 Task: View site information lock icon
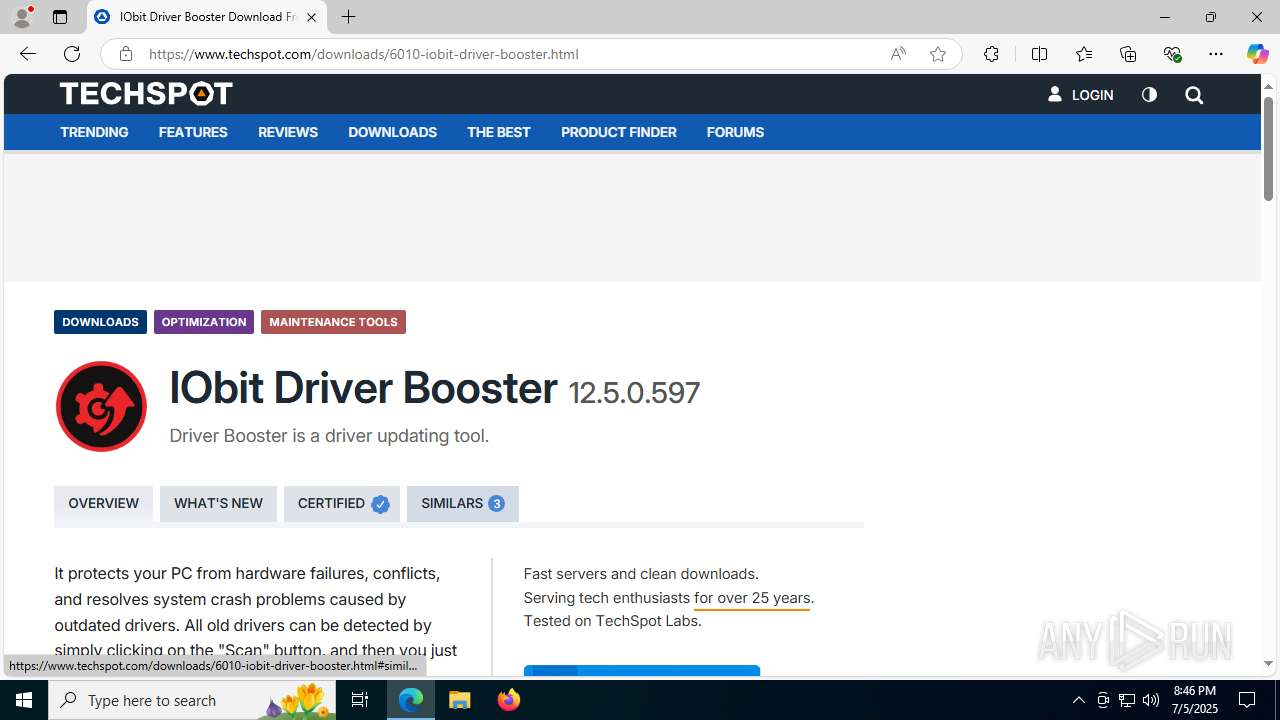pyautogui.click(x=125, y=54)
